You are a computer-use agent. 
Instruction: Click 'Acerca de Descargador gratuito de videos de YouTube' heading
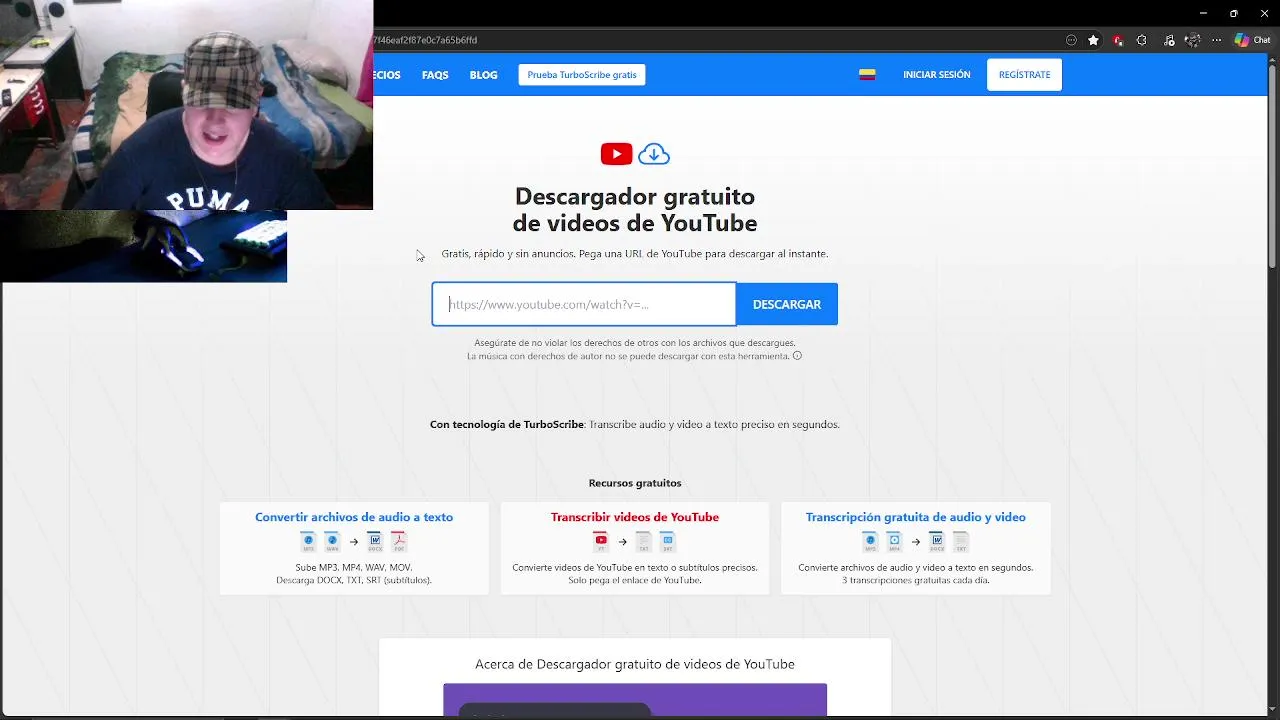point(635,664)
